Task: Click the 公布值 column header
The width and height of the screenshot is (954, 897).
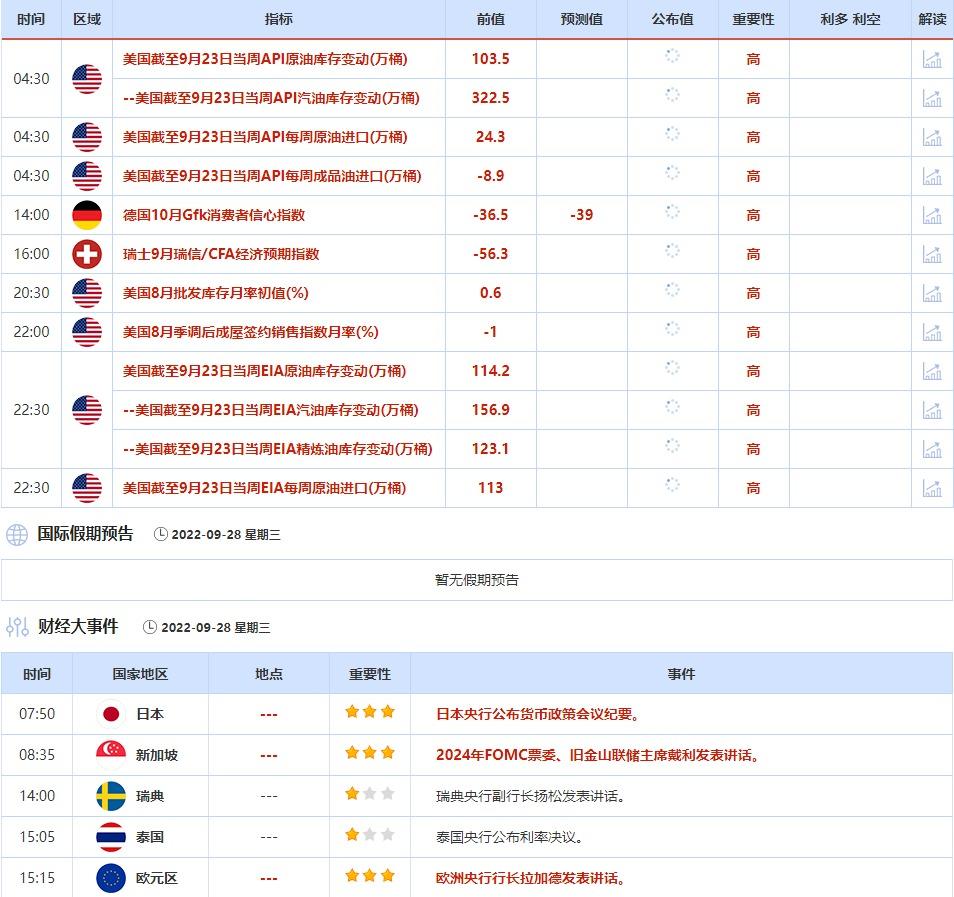Action: coord(672,19)
